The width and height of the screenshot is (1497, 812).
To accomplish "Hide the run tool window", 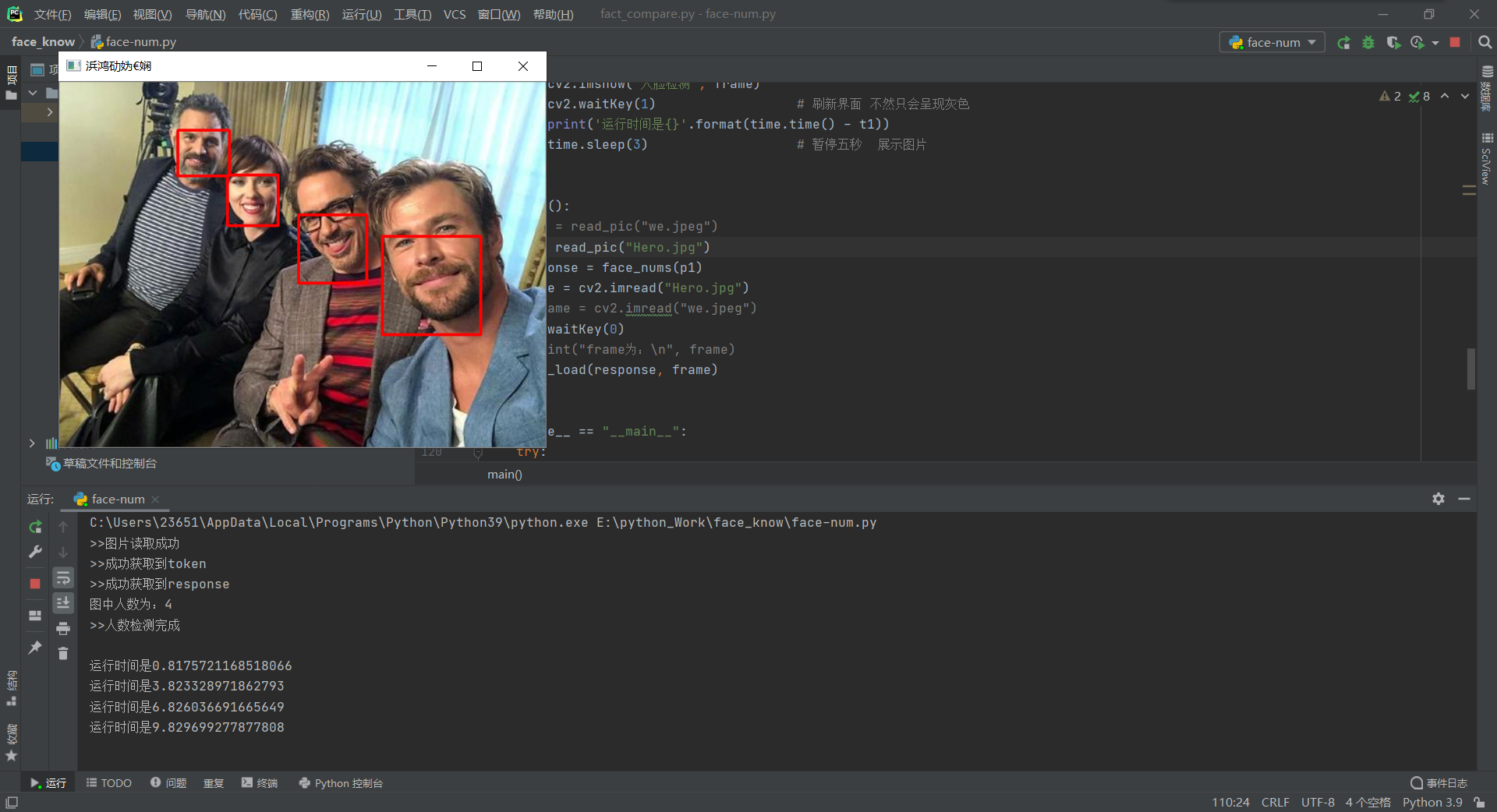I will 1464,499.
